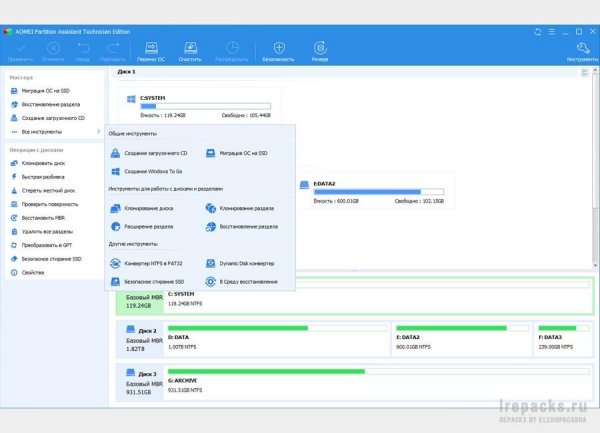Click the Назад undo arrow
Viewport: 600px width, 433px height.
point(83,52)
